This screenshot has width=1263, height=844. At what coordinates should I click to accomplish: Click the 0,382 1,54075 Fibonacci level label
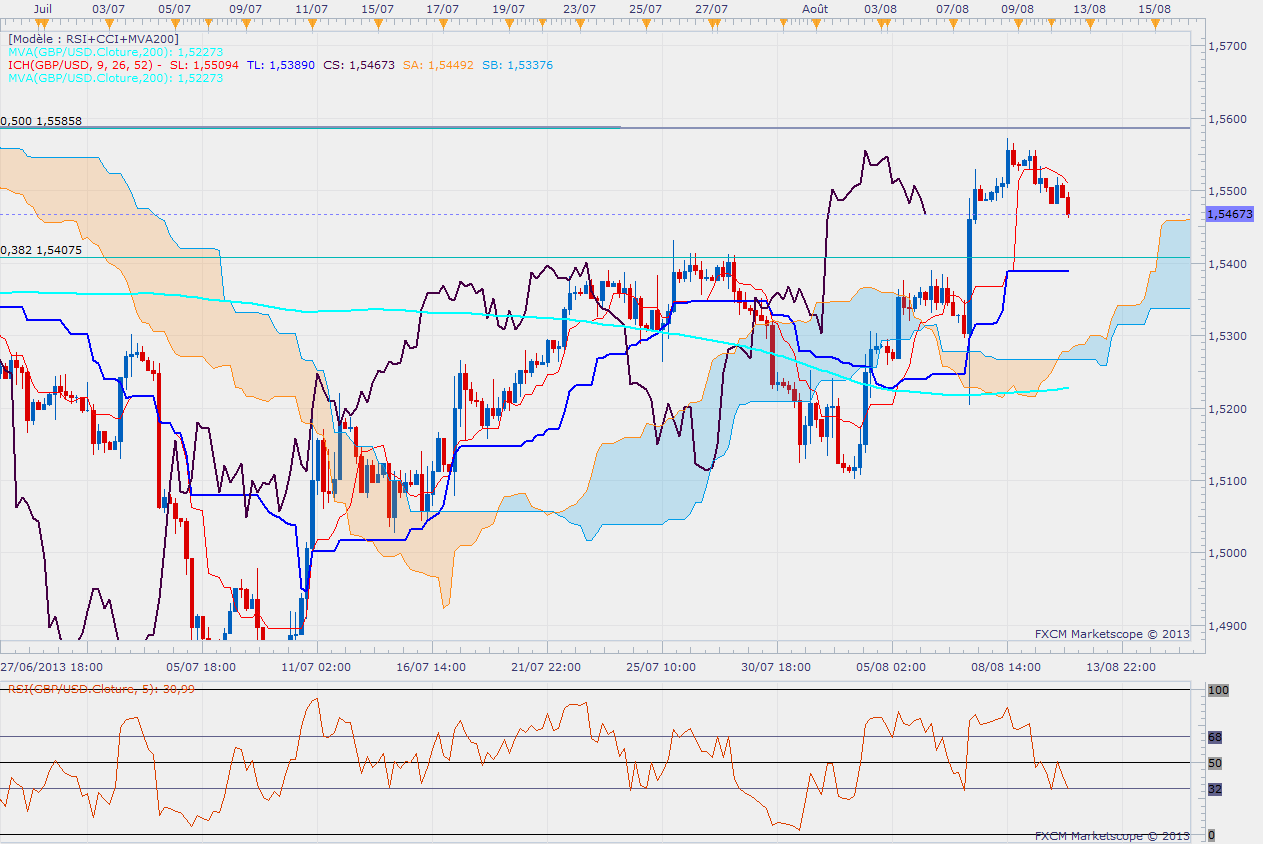pos(41,250)
